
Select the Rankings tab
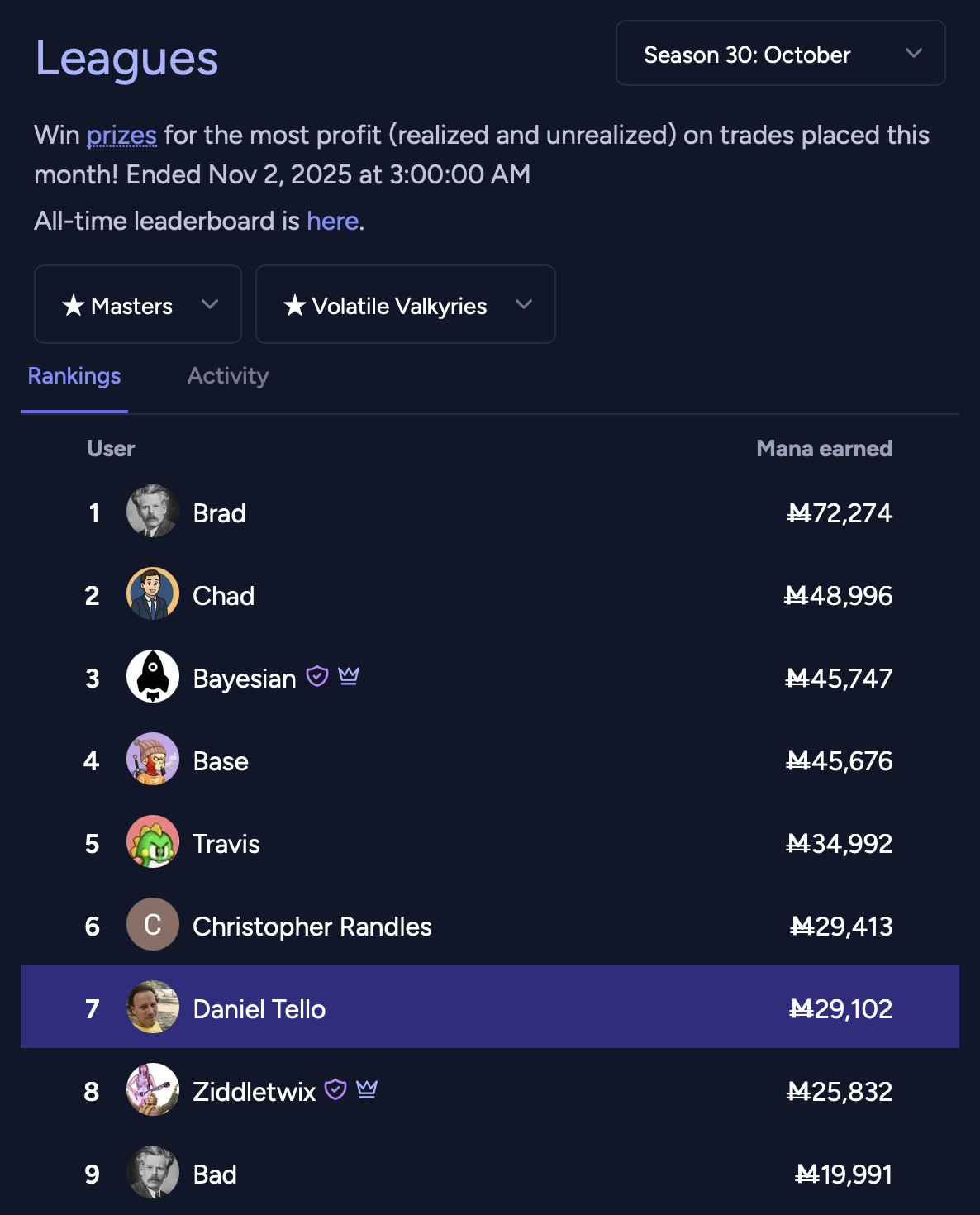(x=74, y=376)
